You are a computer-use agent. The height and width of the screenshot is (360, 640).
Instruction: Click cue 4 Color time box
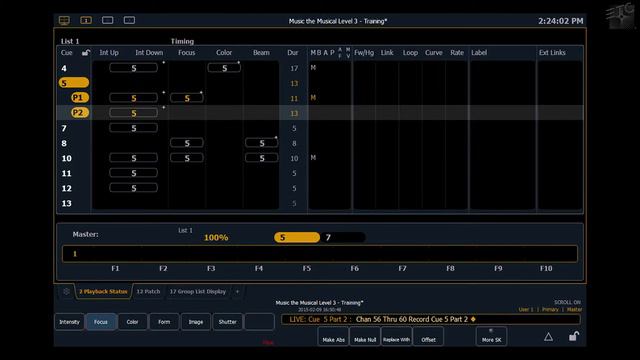click(x=224, y=68)
